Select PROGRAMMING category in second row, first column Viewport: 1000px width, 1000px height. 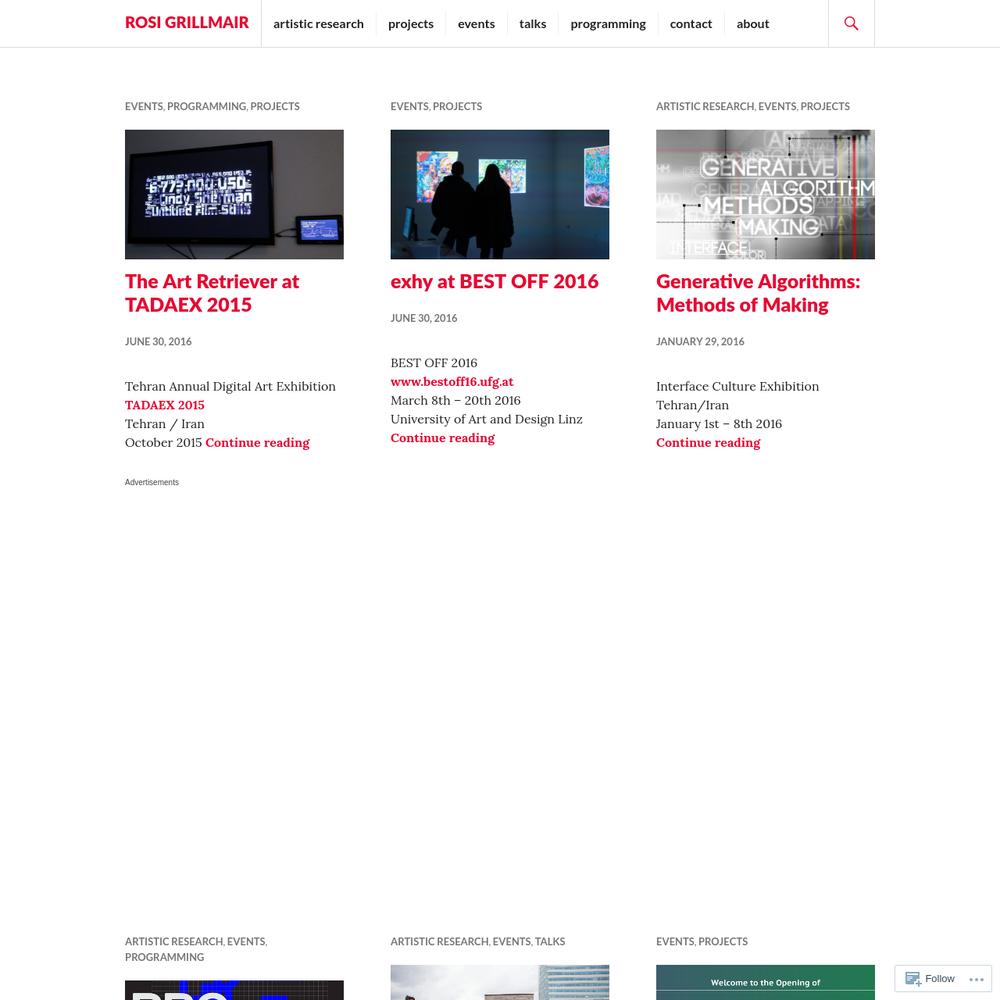[x=165, y=957]
